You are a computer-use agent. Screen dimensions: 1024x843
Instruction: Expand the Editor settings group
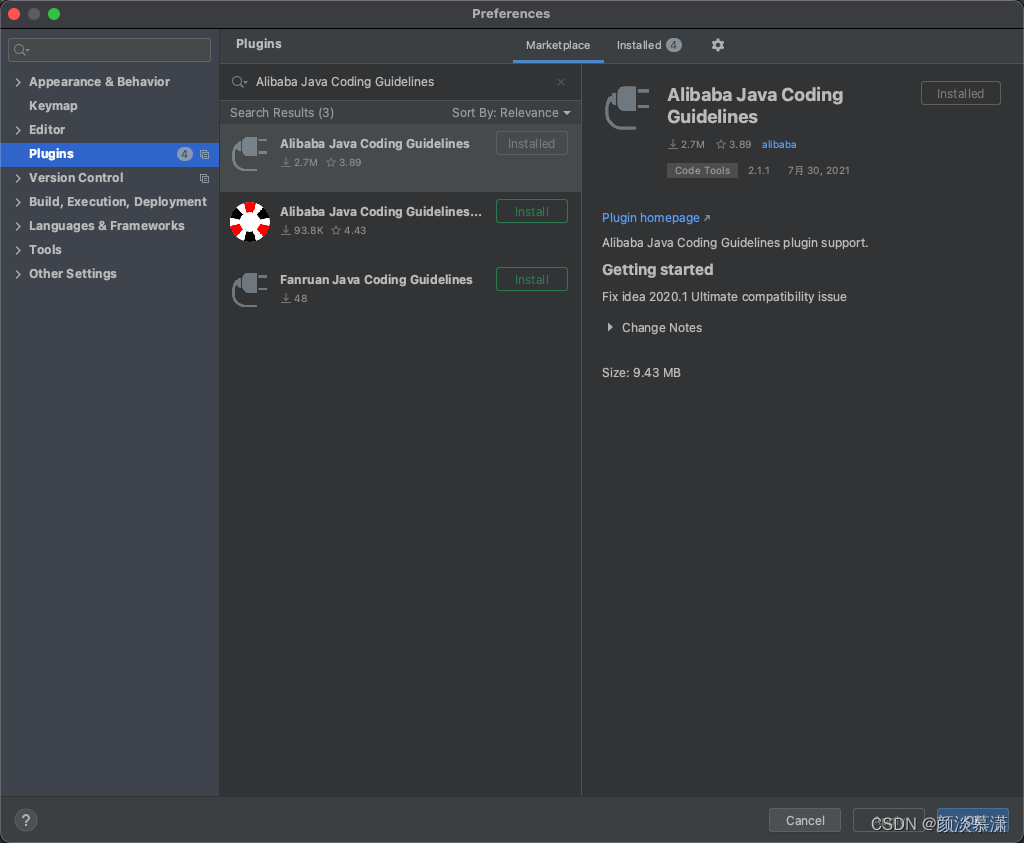18,130
